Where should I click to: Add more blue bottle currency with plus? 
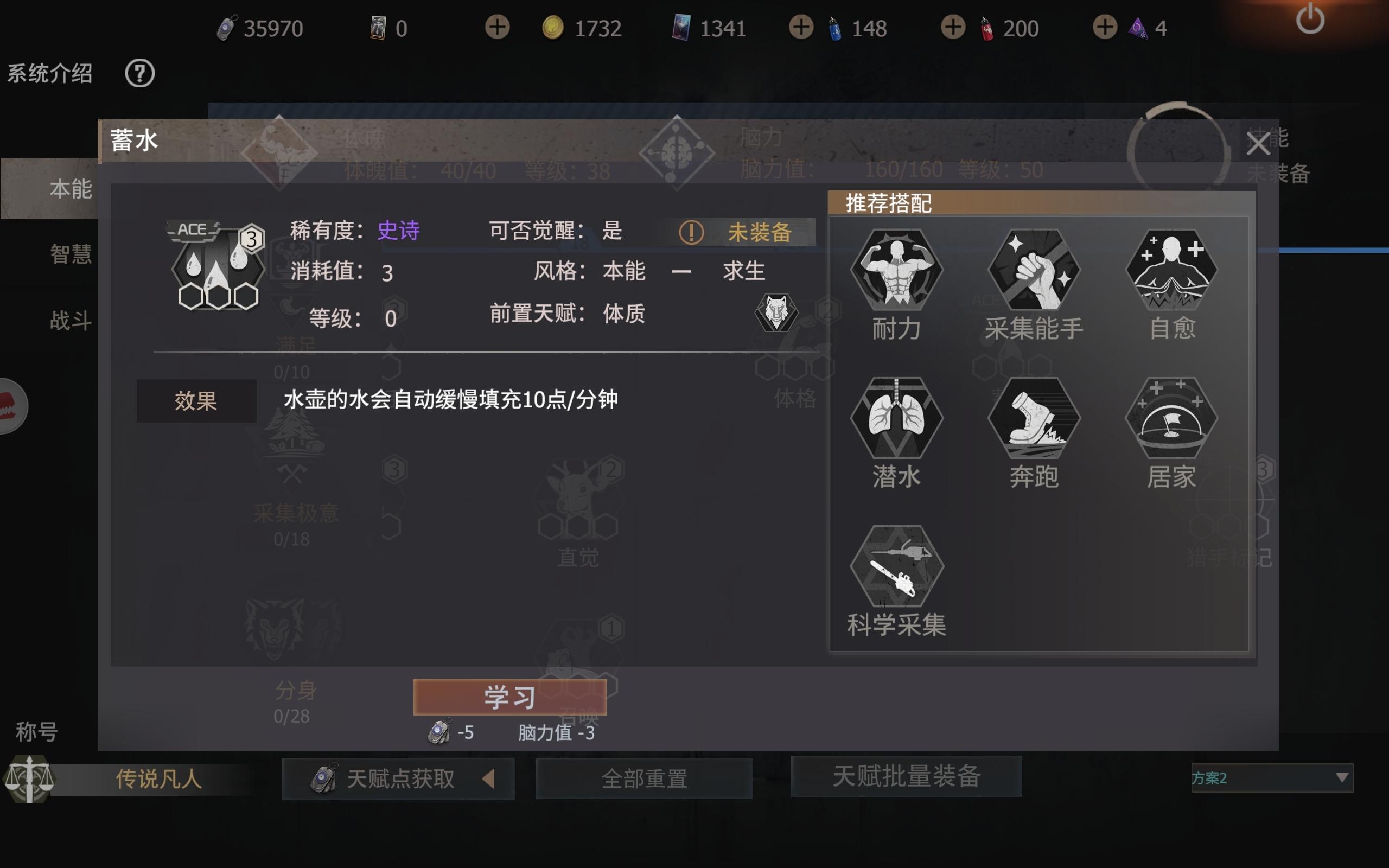pyautogui.click(x=801, y=27)
